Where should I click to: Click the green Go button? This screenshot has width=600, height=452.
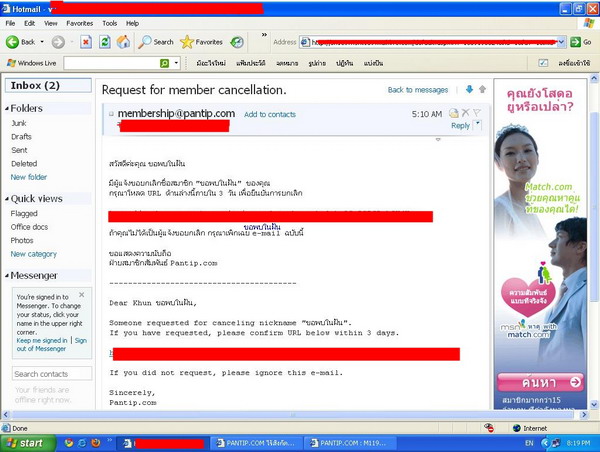click(580, 42)
